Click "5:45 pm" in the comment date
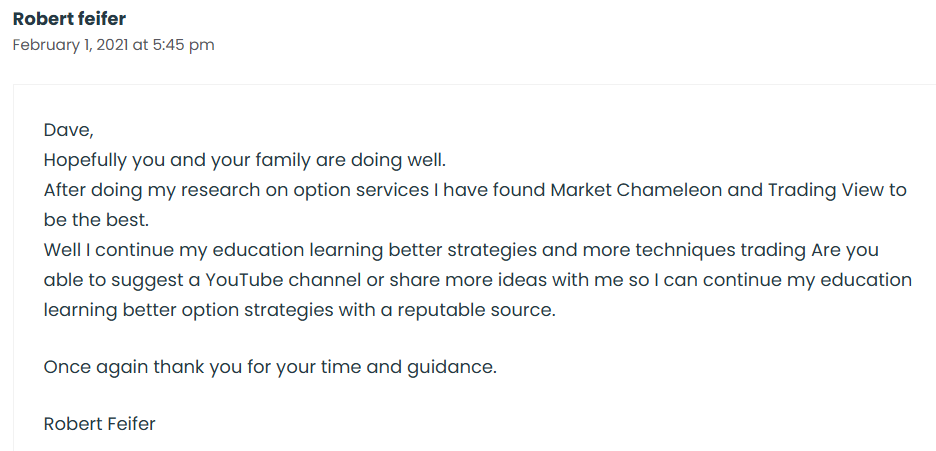 point(183,45)
